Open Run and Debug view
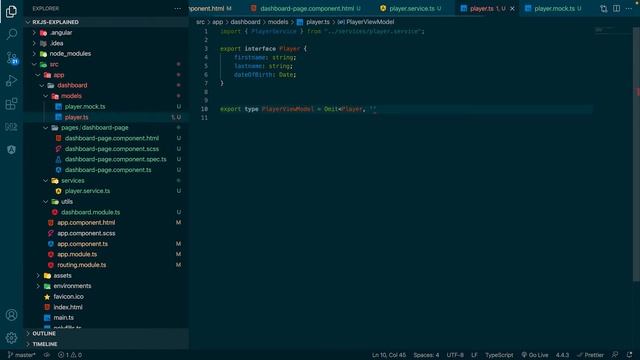This screenshot has width=640, height=360. [x=11, y=81]
